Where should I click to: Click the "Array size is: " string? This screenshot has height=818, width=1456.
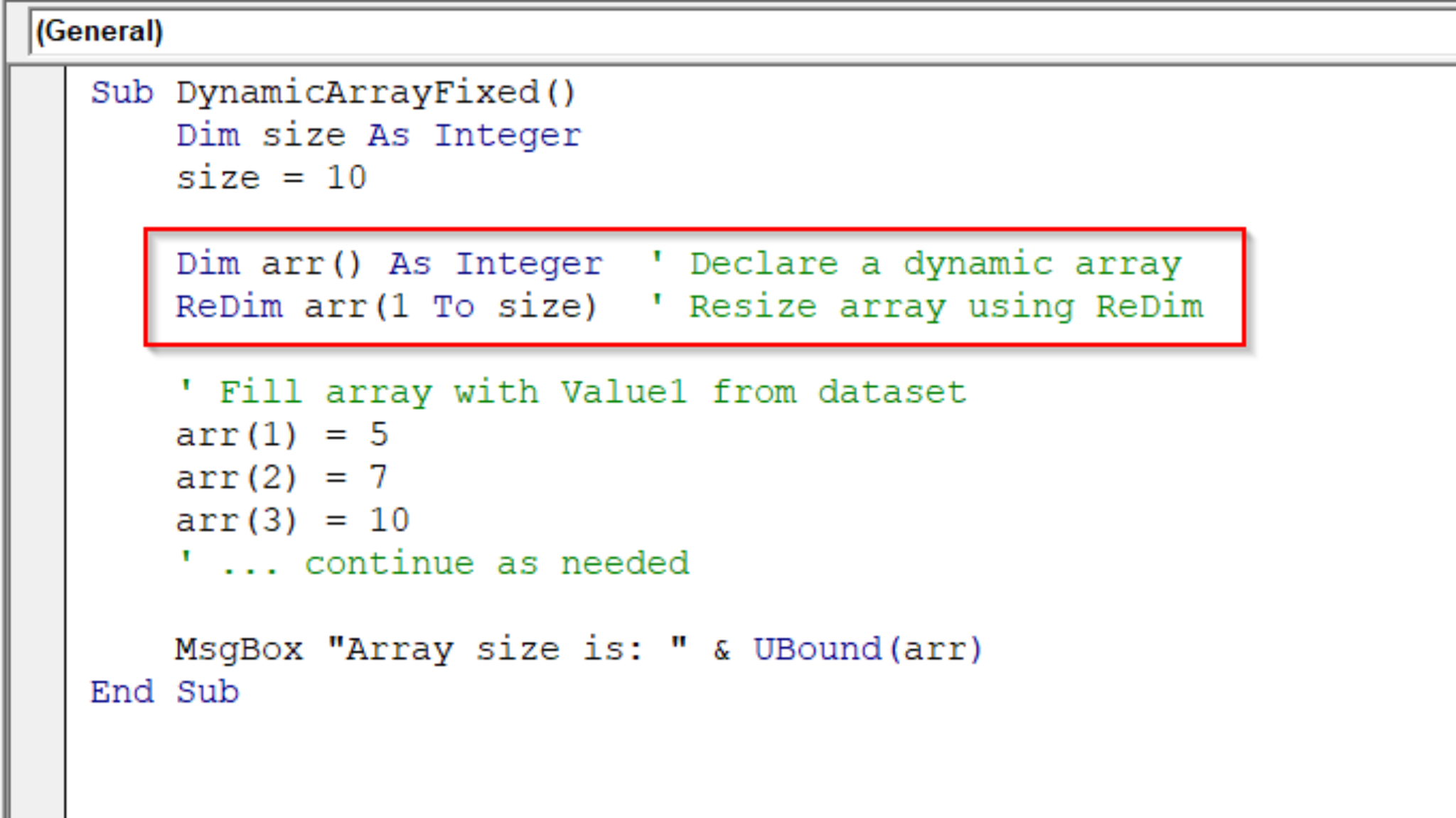tap(506, 649)
